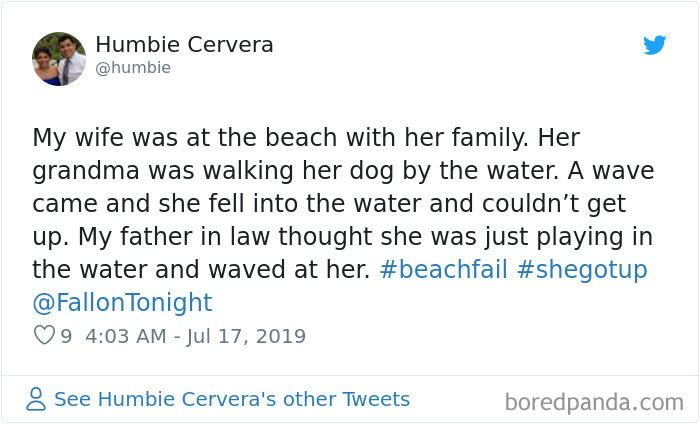Image resolution: width=700 pixels, height=424 pixels.
Task: Click the like count number 9
Action: coord(66,336)
